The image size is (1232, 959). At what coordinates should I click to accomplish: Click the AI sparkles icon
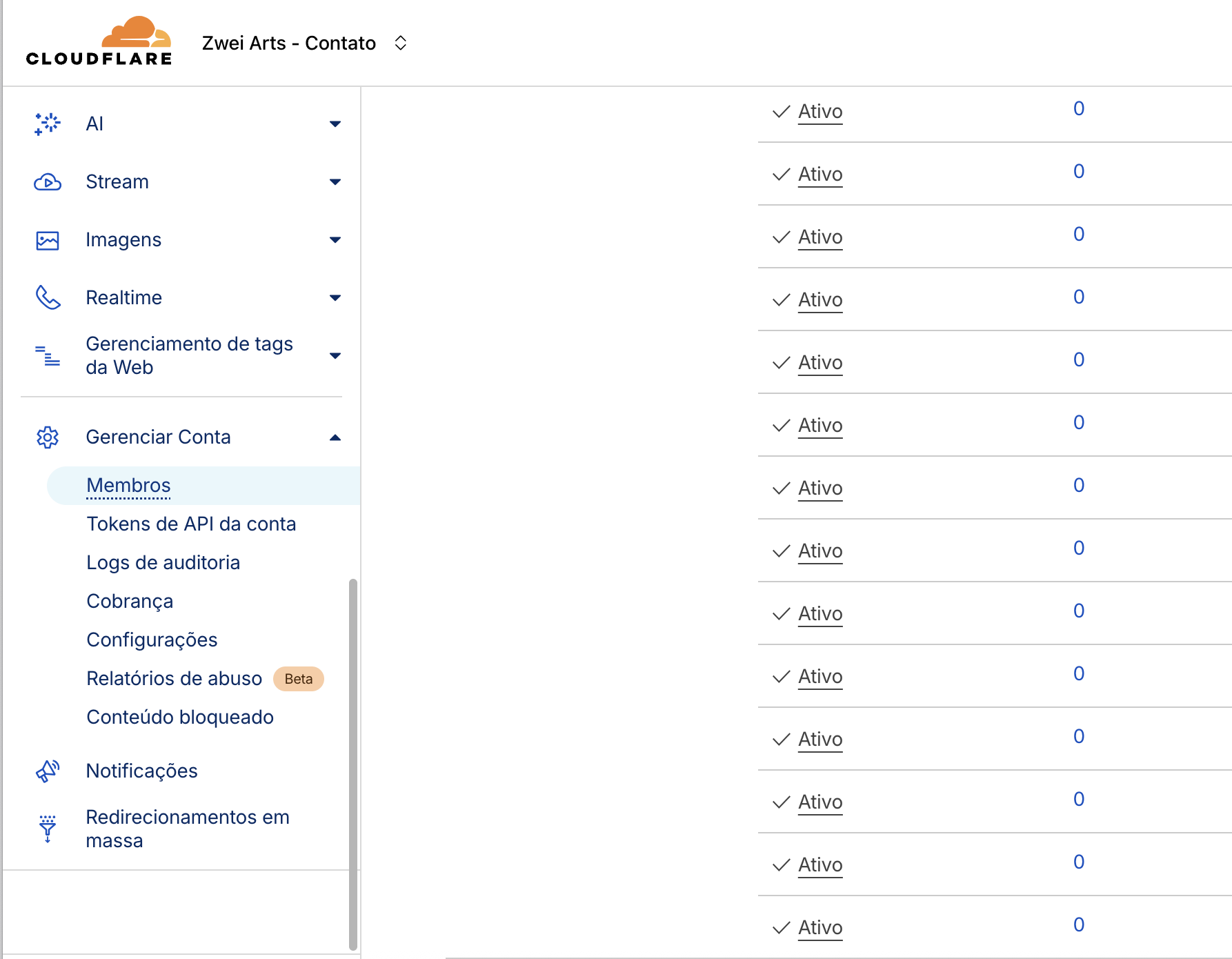tap(48, 124)
